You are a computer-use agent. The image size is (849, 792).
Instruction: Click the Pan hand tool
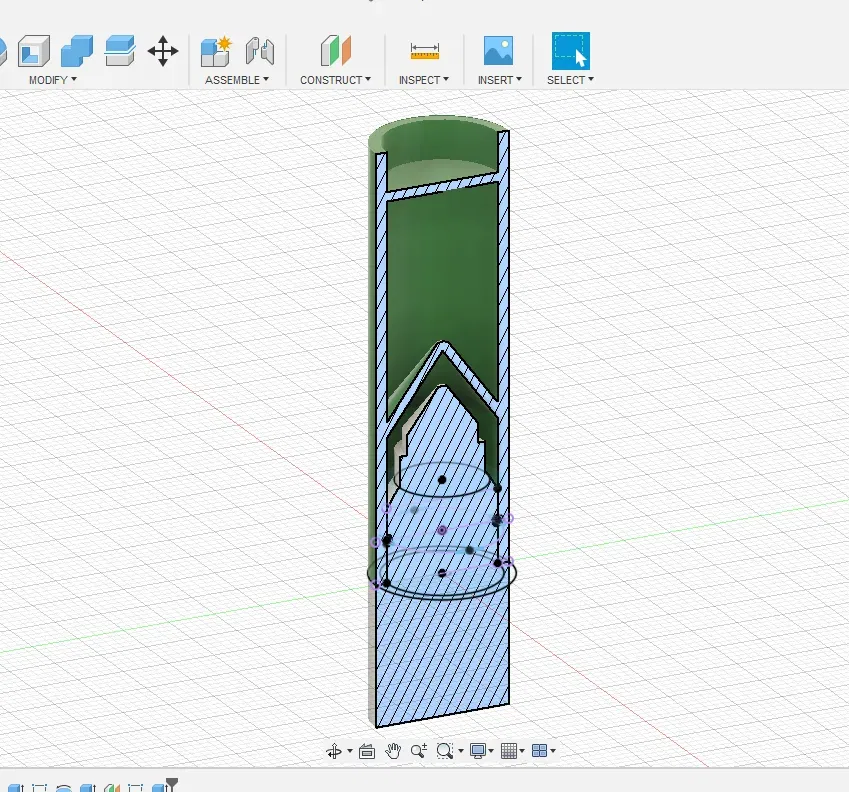[394, 751]
